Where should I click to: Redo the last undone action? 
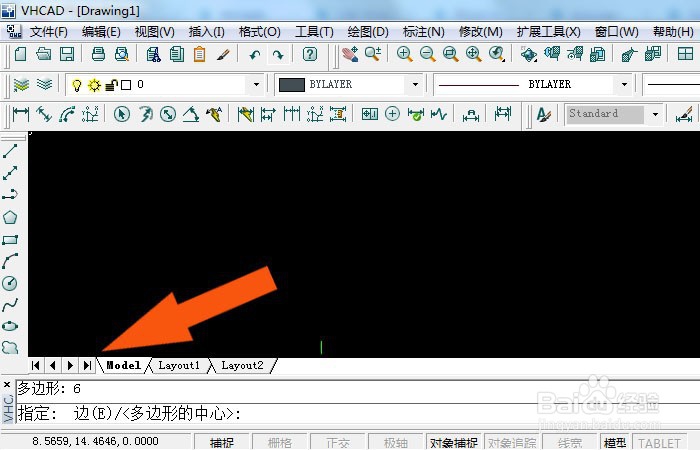tap(278, 55)
